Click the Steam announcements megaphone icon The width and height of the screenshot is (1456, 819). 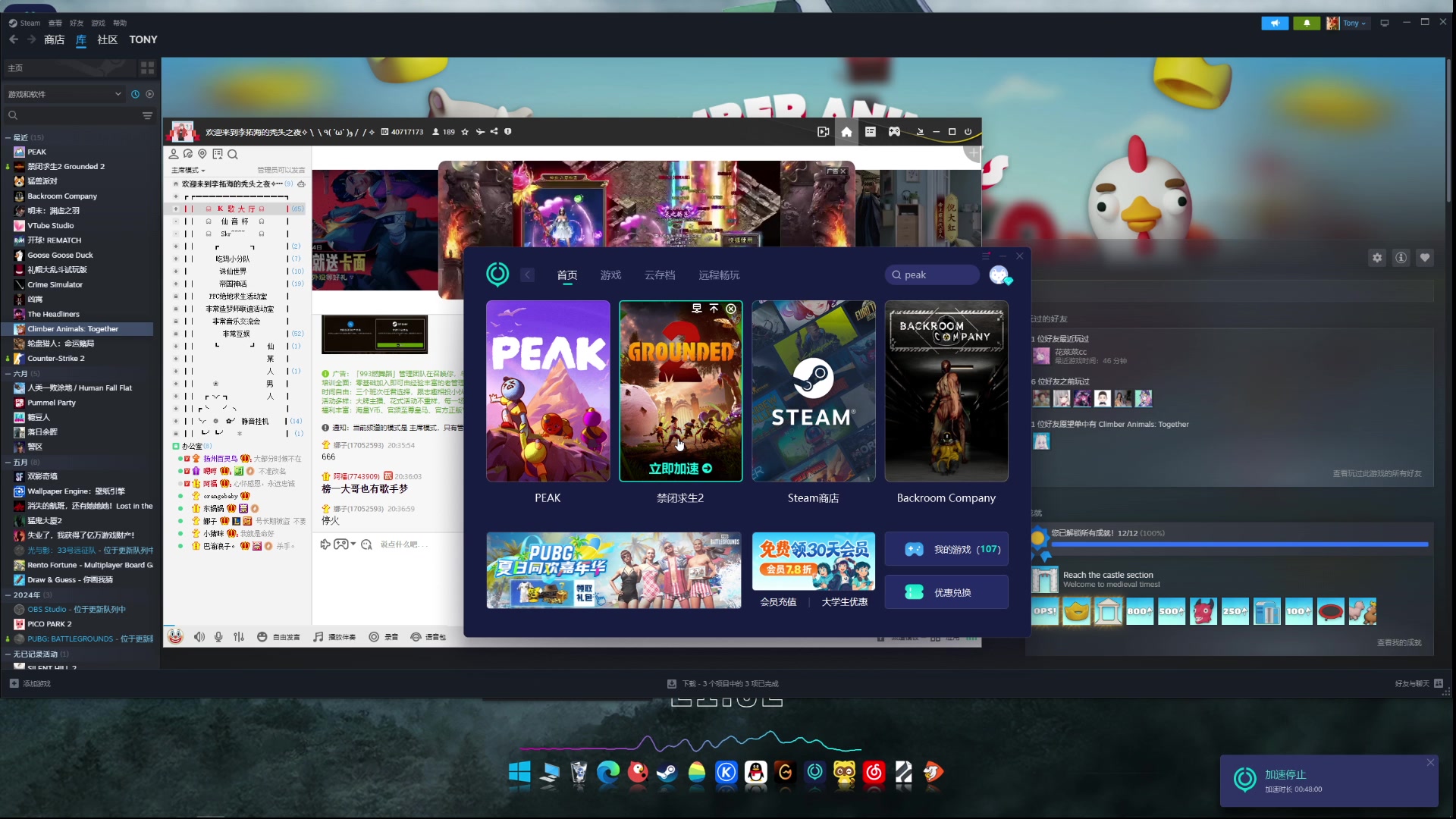point(1275,23)
